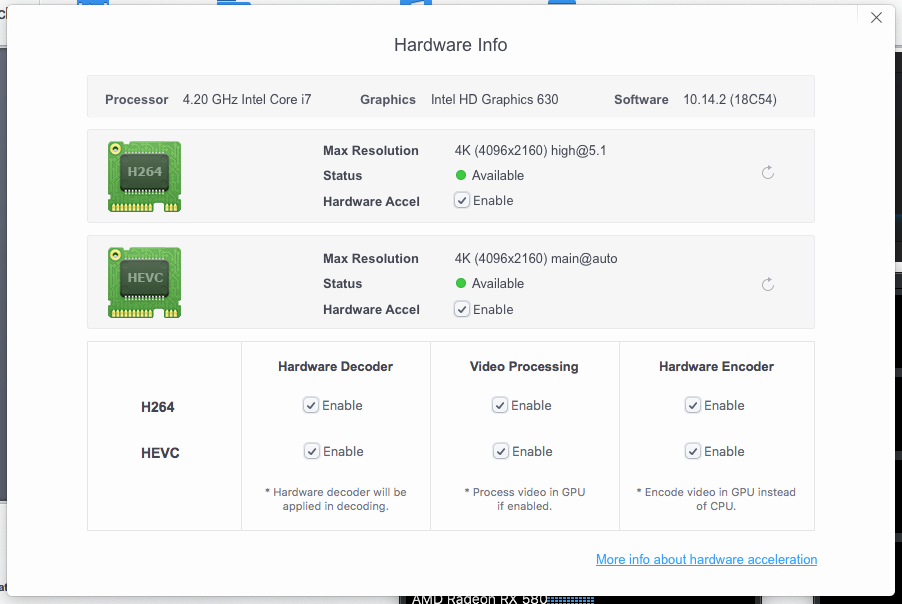The height and width of the screenshot is (604, 902).
Task: Click the Hardware Encoder column header
Action: (x=716, y=366)
